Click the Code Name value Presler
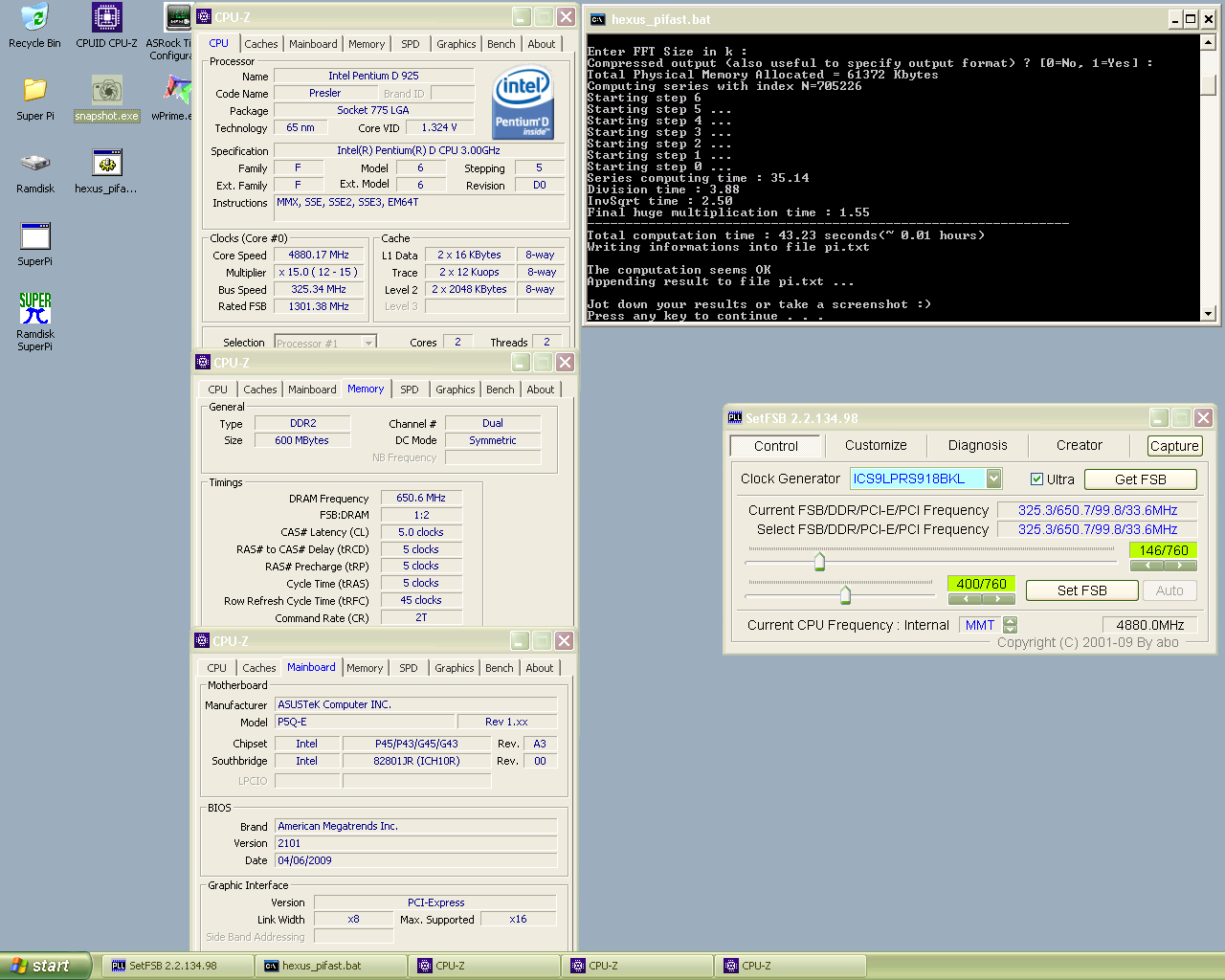This screenshot has height=980, width=1225. 325,93
